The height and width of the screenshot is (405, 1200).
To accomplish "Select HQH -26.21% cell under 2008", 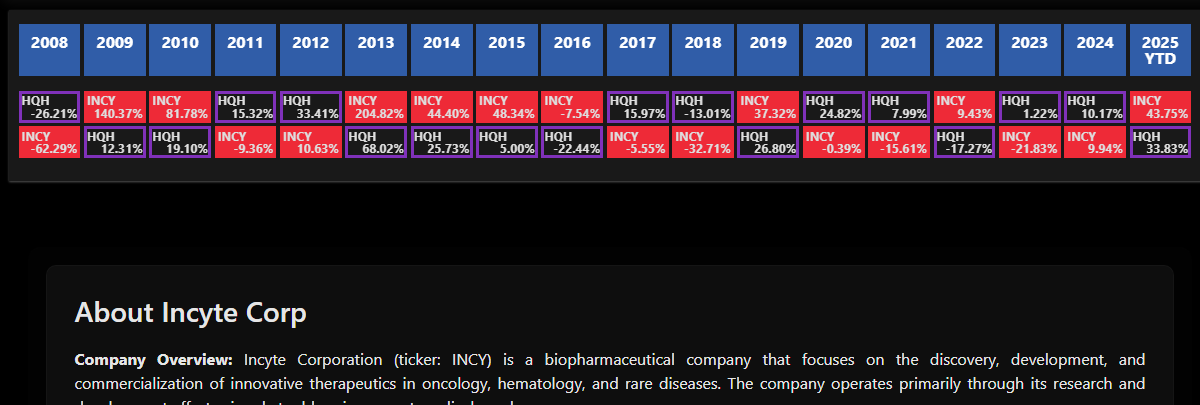I will [49, 107].
